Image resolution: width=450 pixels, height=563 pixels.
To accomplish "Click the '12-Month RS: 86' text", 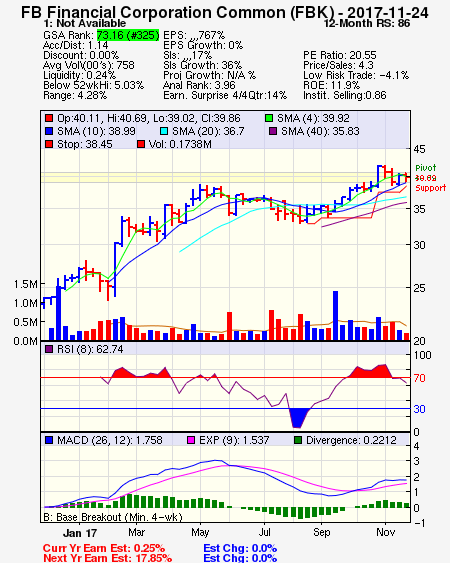I will (367, 23).
